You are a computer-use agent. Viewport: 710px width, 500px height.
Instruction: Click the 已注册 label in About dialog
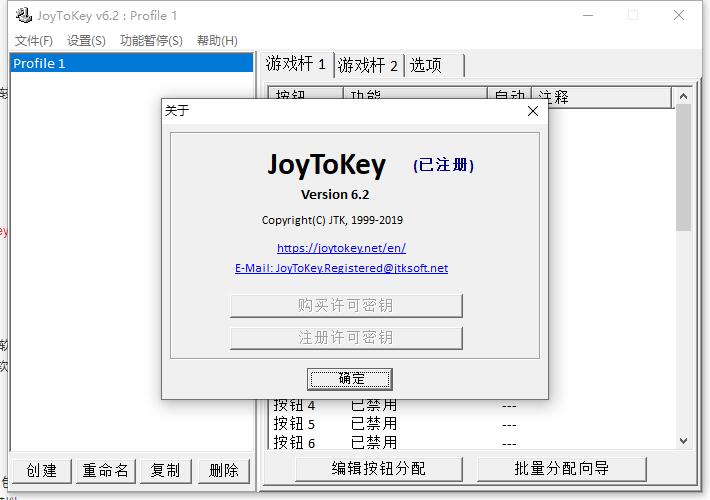click(x=443, y=165)
